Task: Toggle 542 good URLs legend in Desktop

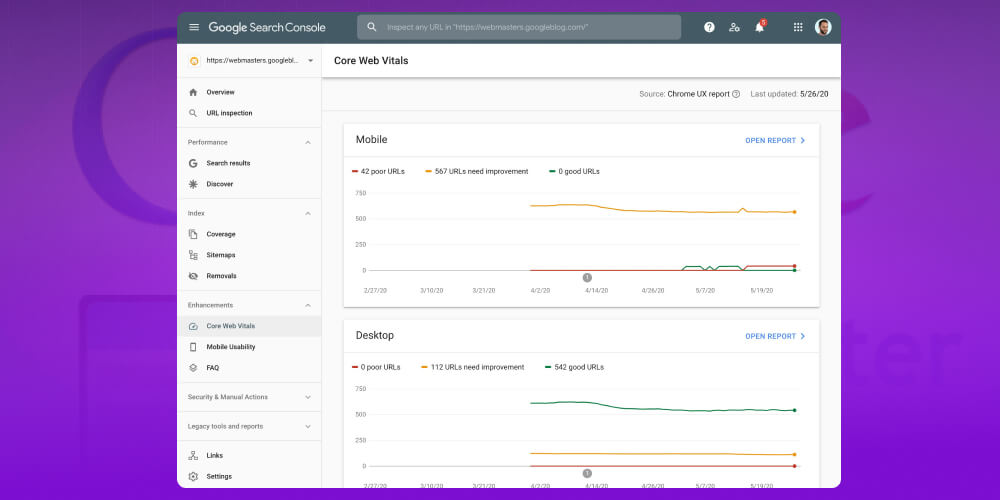Action: tap(574, 367)
